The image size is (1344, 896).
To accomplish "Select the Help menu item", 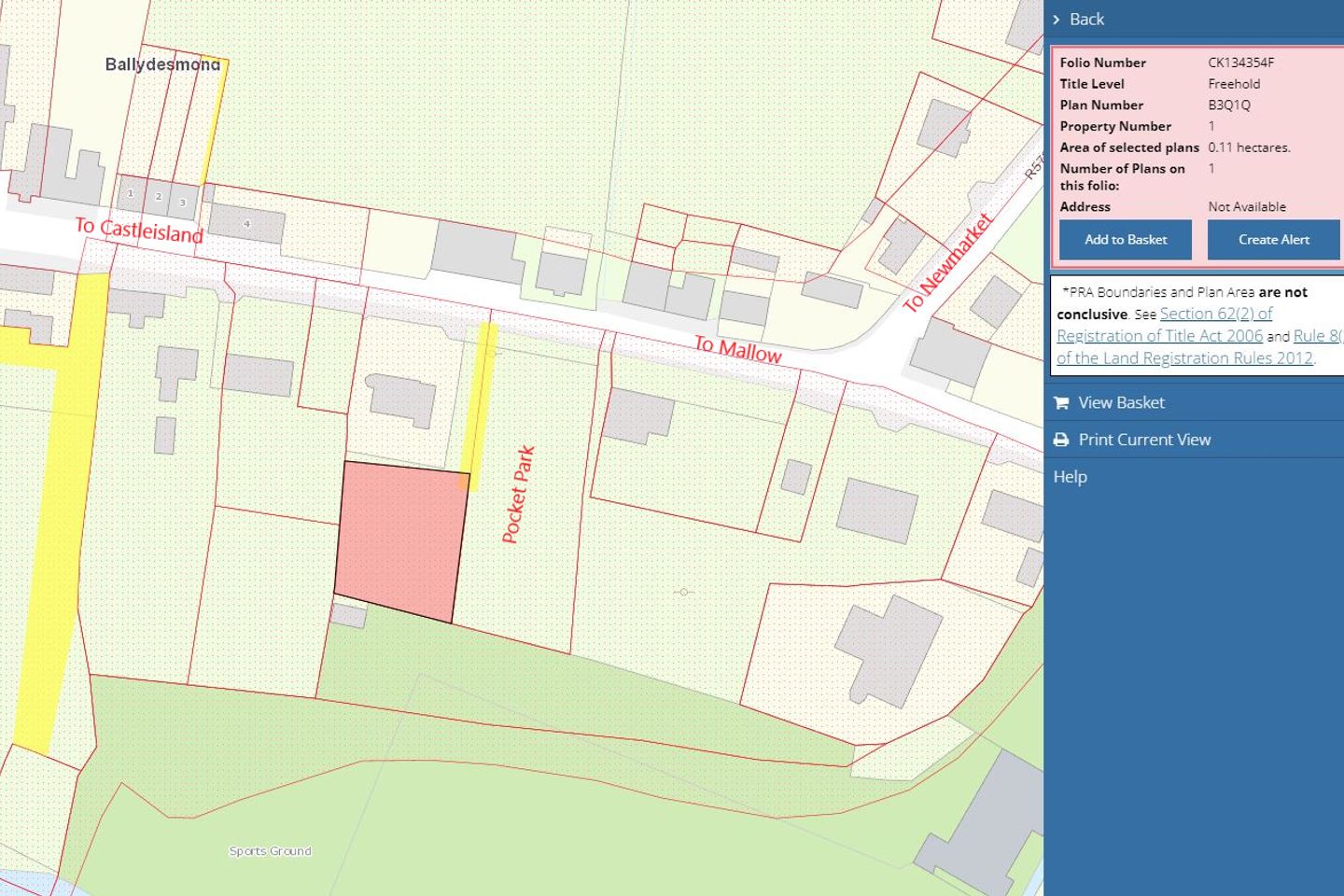I will (x=1071, y=477).
